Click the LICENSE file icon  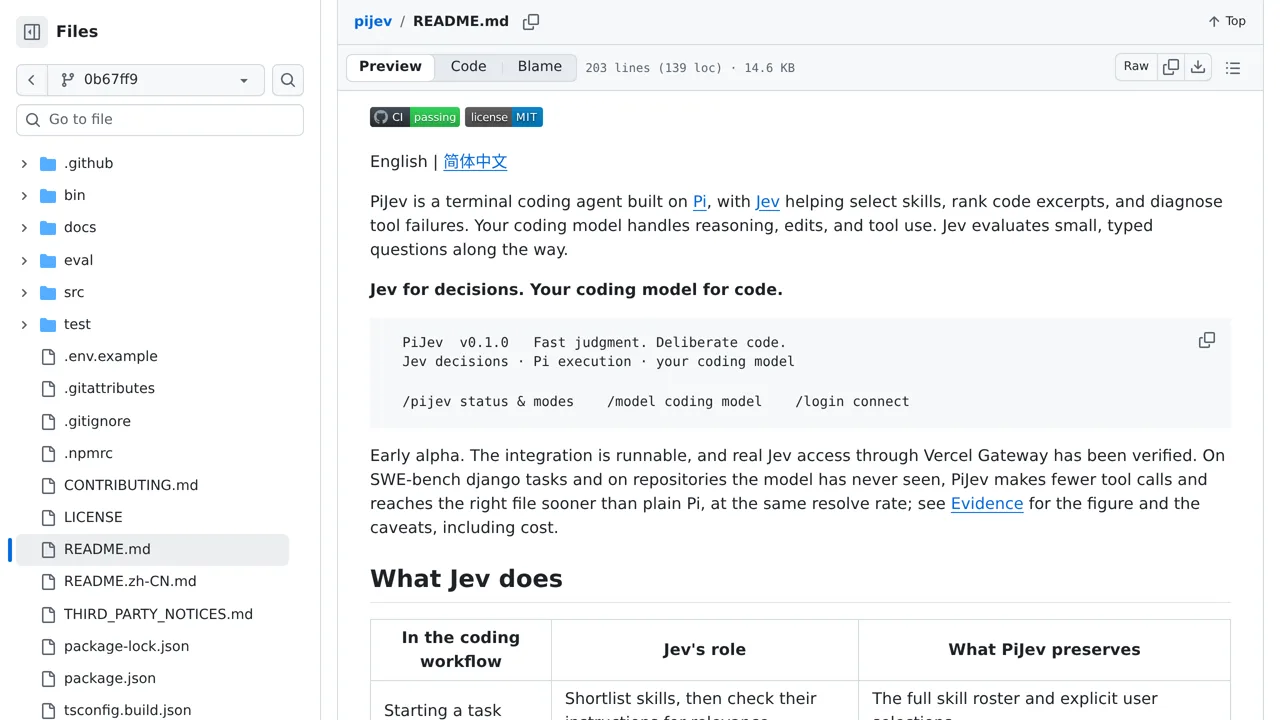pos(48,517)
